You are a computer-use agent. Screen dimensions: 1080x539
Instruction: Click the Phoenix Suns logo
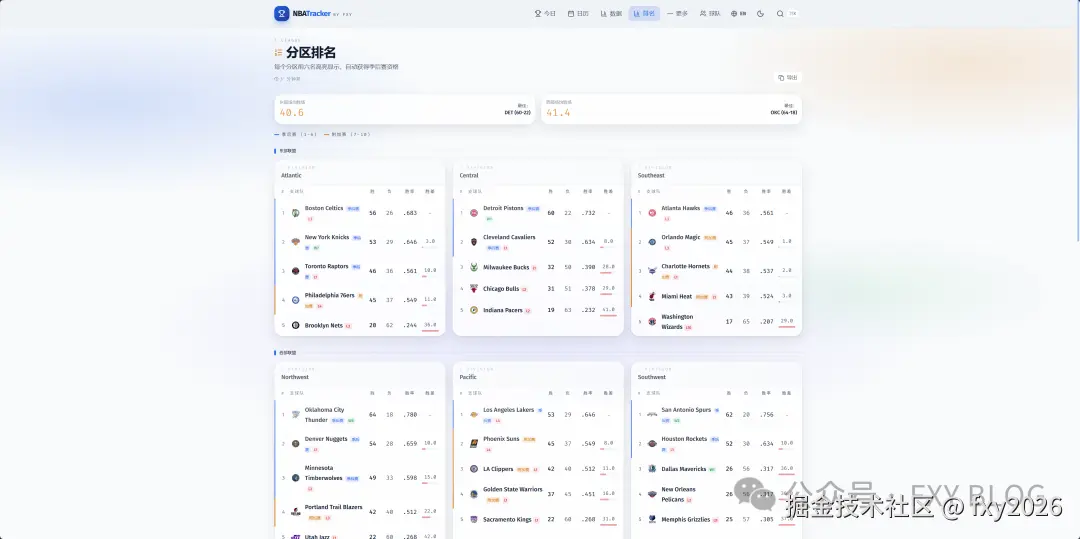474,444
